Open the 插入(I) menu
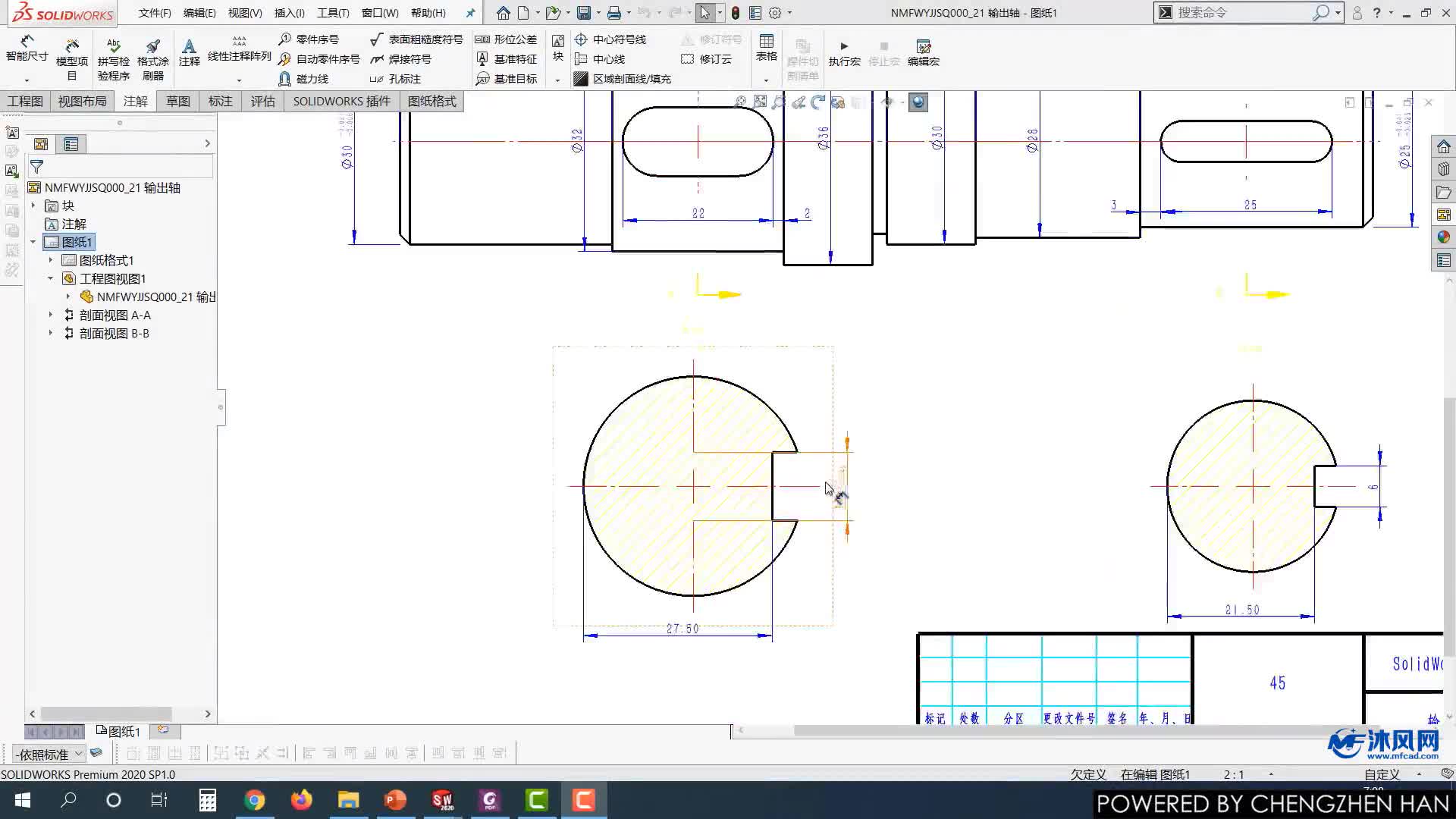1456x819 pixels. coord(289,13)
